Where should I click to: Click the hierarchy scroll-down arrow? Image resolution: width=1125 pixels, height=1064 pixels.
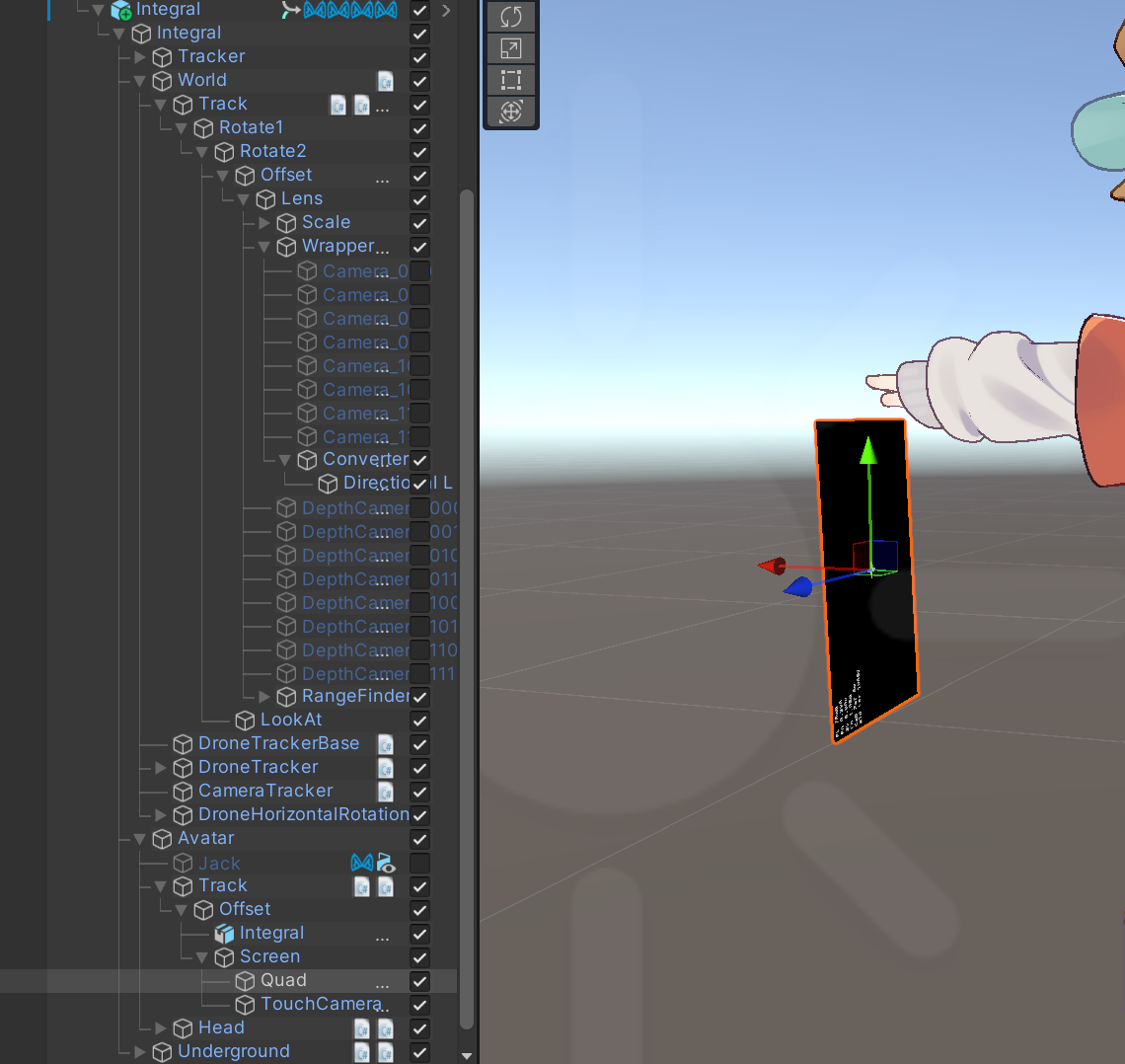[467, 1055]
